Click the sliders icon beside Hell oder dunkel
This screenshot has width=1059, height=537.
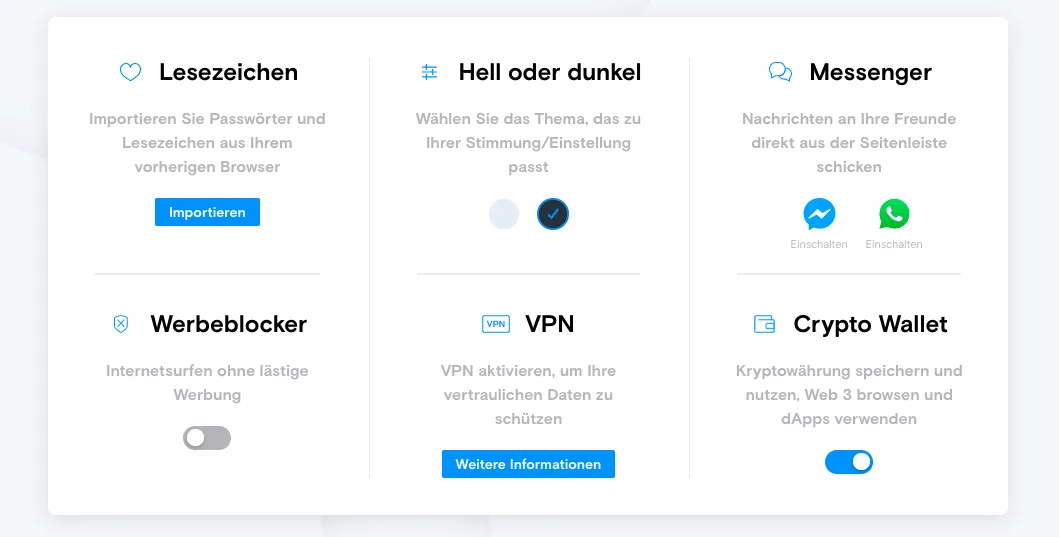pyautogui.click(x=430, y=72)
